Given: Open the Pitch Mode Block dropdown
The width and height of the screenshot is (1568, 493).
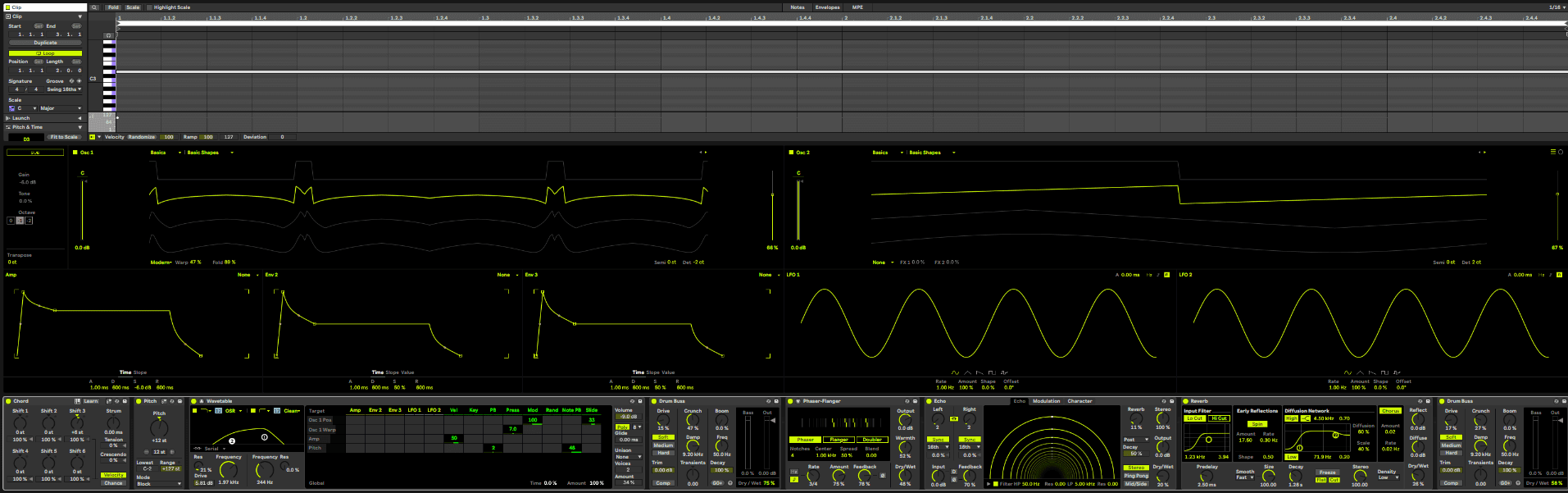Looking at the screenshot, I should click(x=159, y=484).
